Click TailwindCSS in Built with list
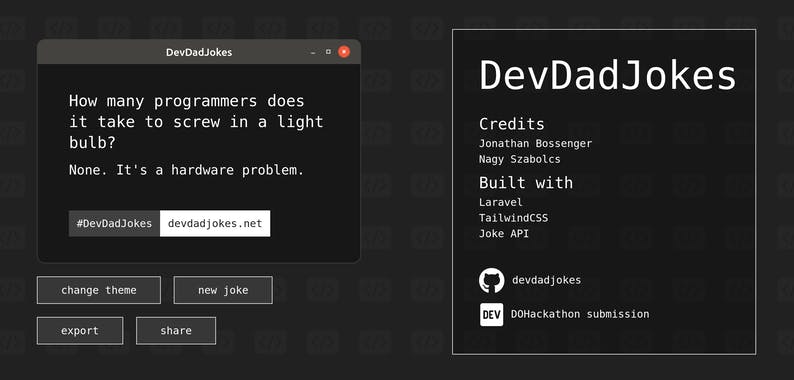 513,218
